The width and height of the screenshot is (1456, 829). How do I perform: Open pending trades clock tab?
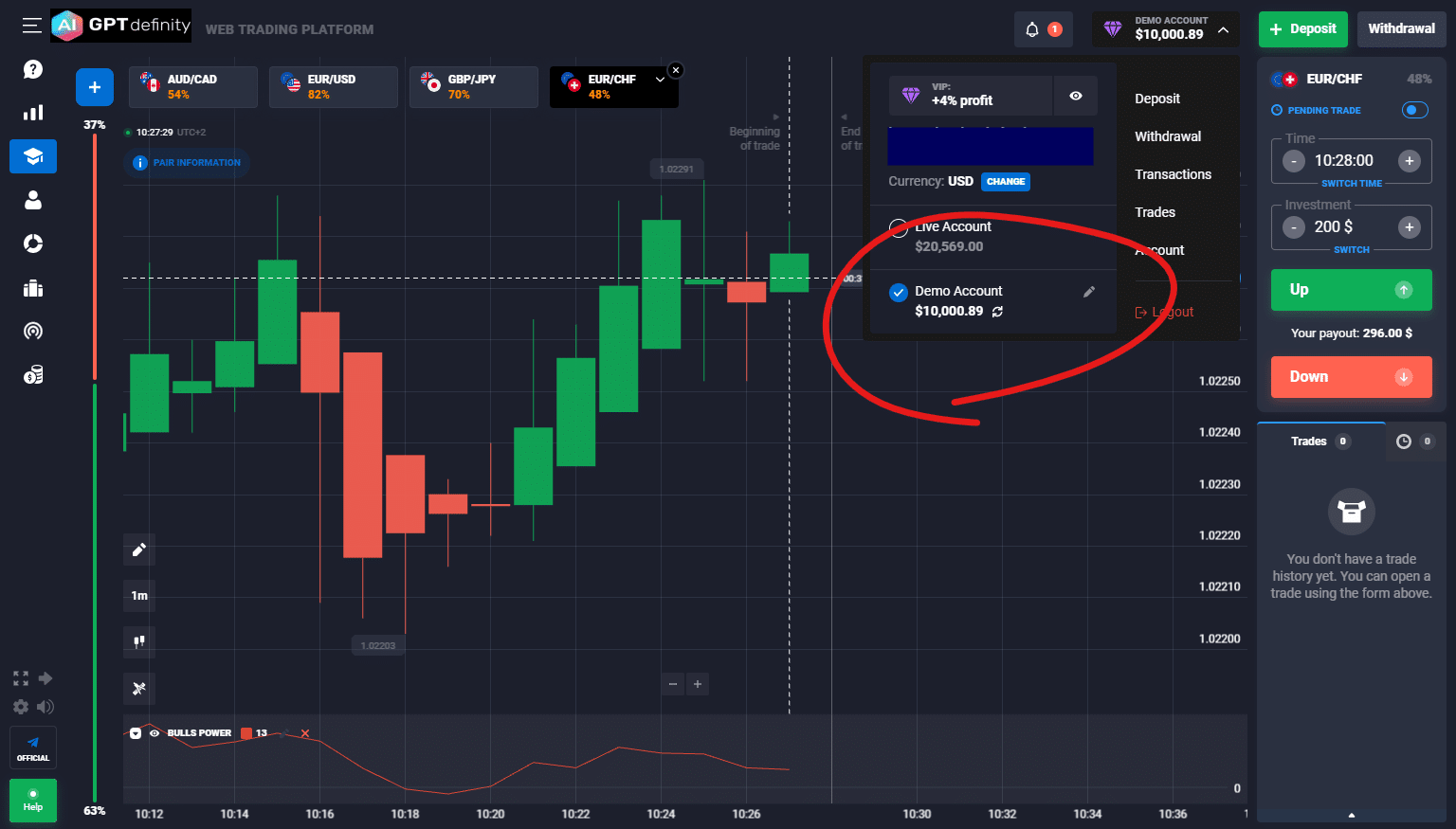tap(1415, 442)
